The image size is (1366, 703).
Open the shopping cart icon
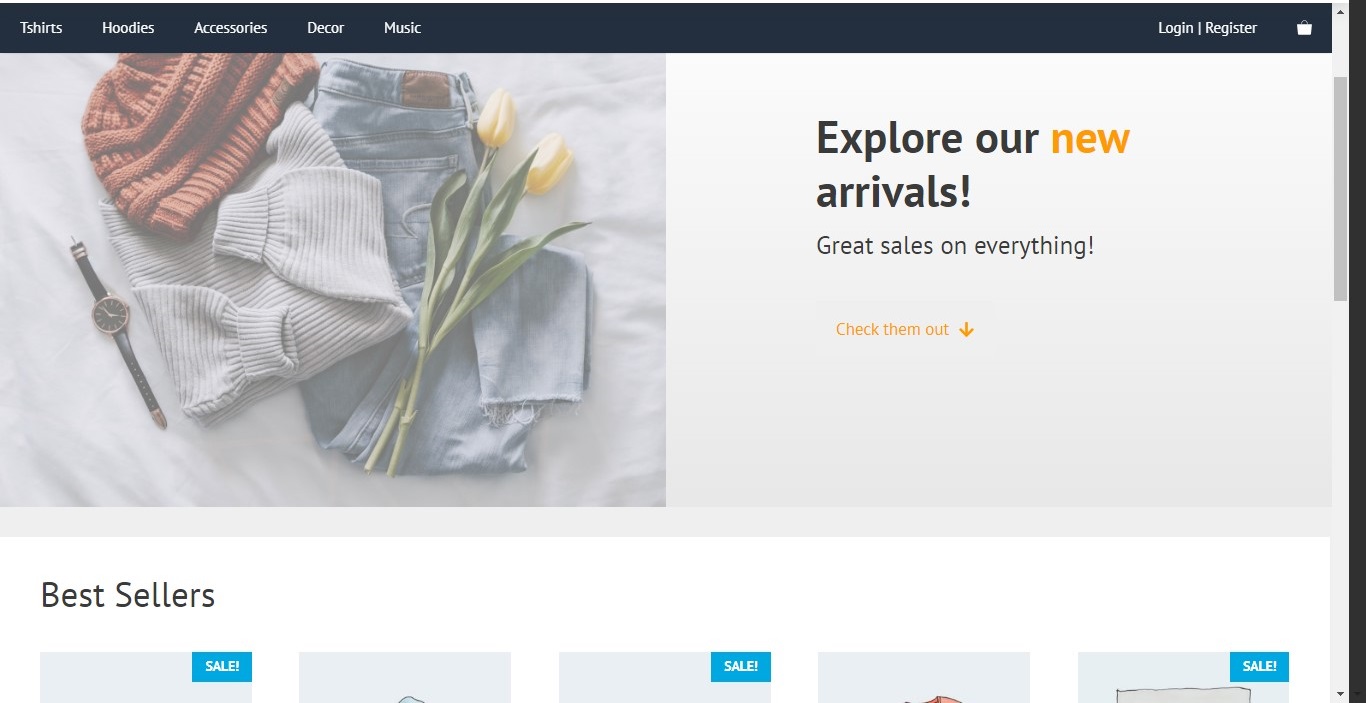click(x=1304, y=28)
